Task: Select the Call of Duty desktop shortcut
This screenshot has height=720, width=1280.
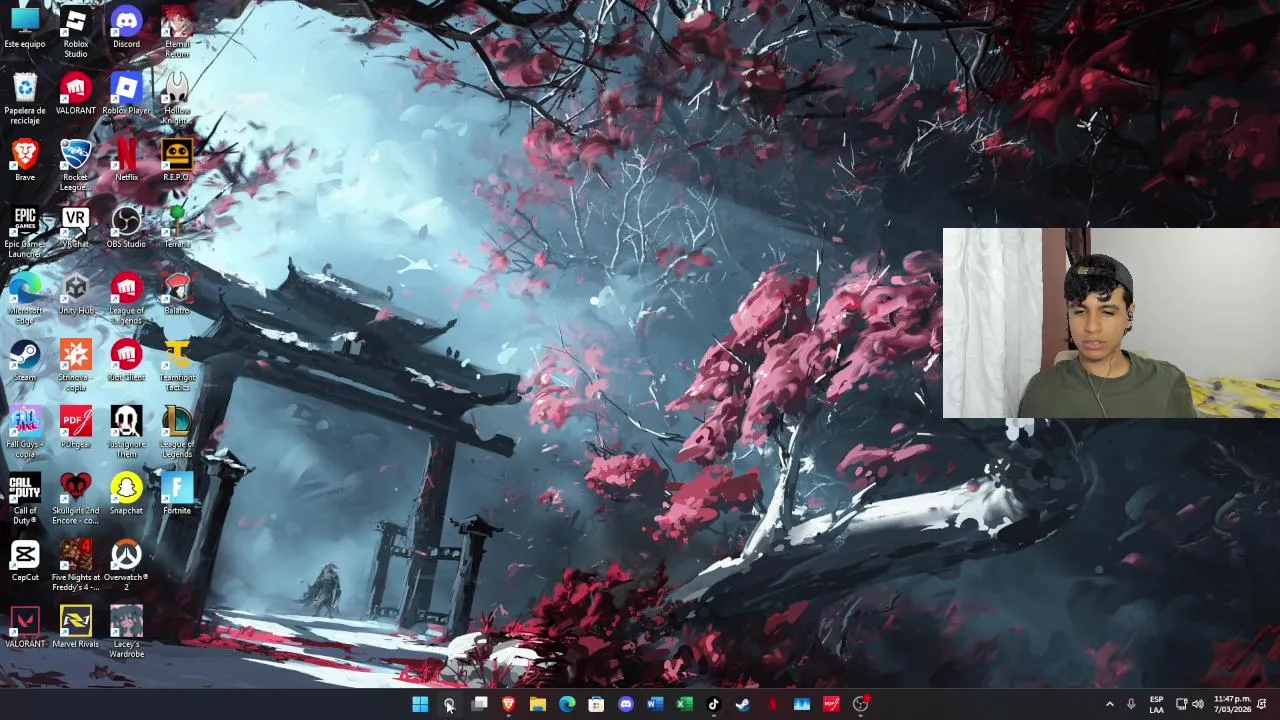Action: 25,498
